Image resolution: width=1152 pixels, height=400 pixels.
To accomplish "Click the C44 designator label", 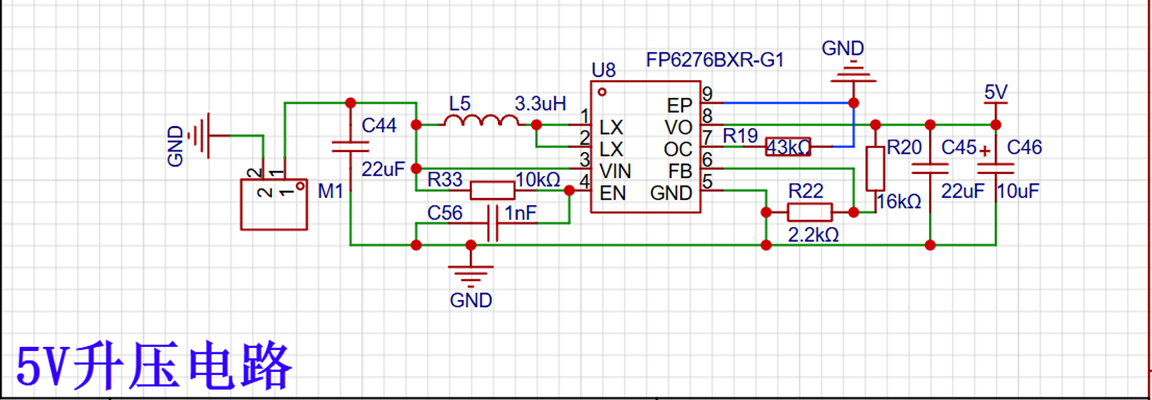I will pyautogui.click(x=379, y=126).
